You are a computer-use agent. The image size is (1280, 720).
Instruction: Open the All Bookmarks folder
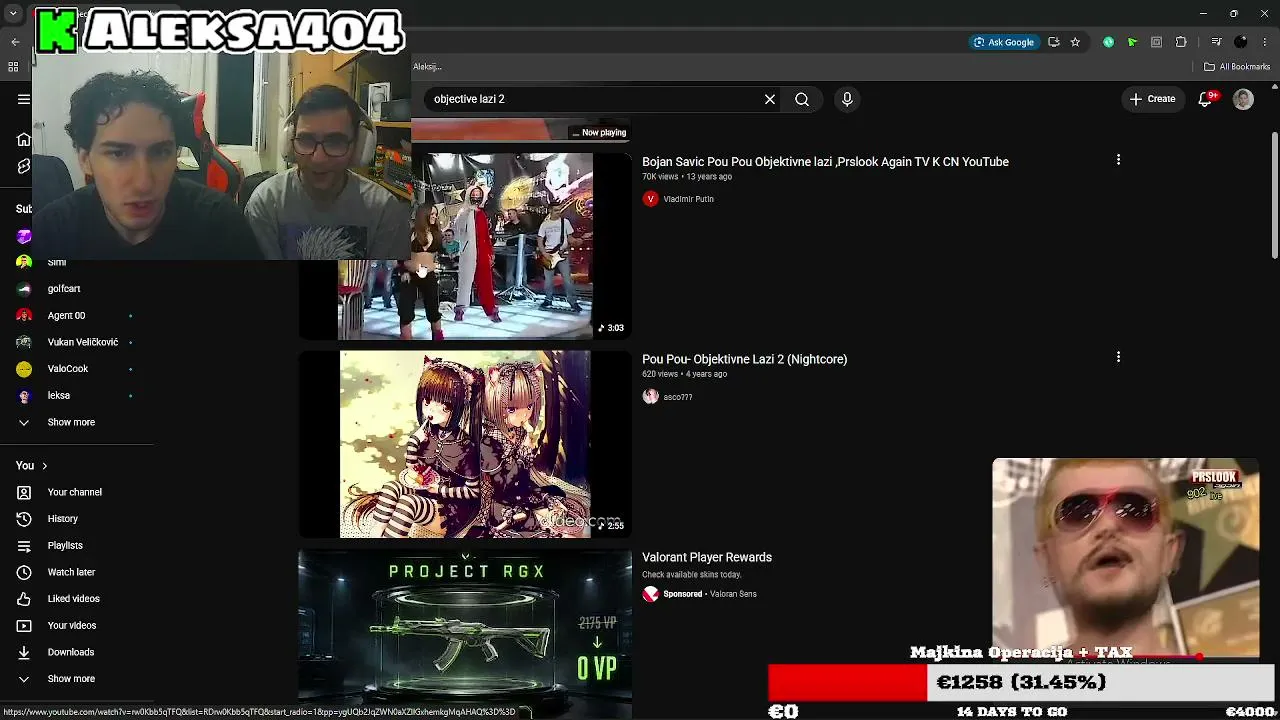pyautogui.click(x=1237, y=67)
